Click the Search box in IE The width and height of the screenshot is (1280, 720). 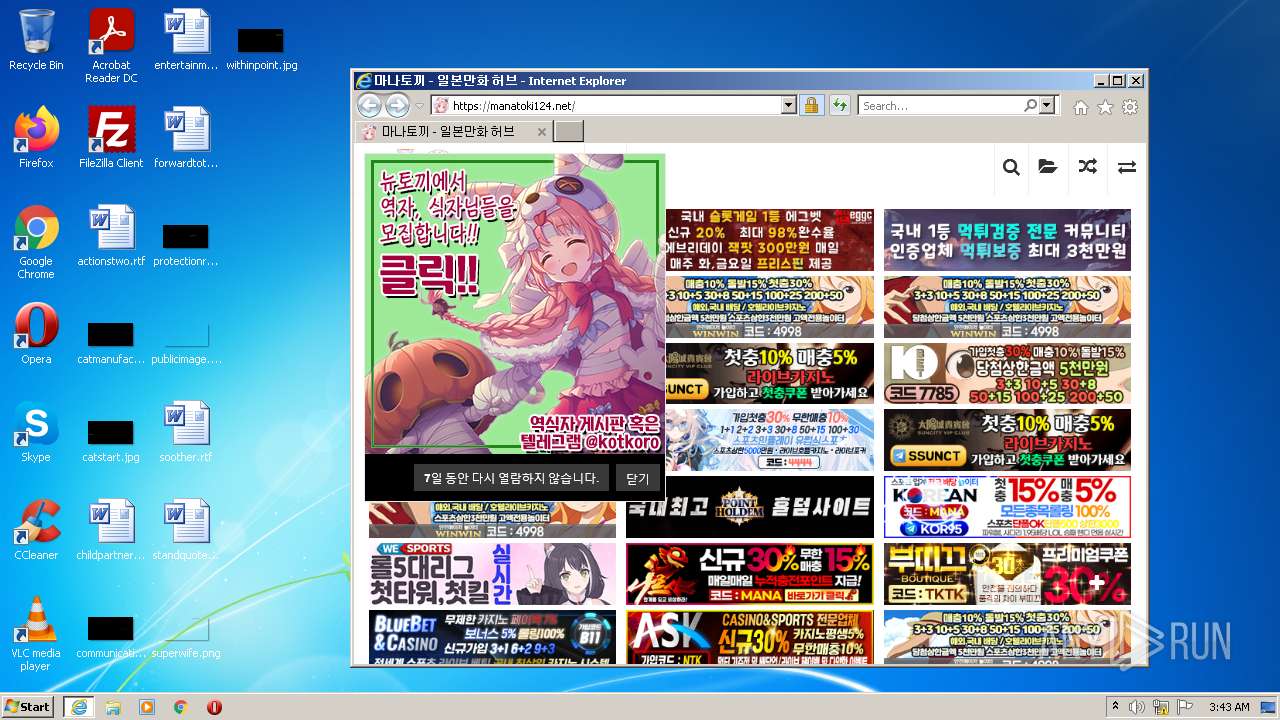940,105
